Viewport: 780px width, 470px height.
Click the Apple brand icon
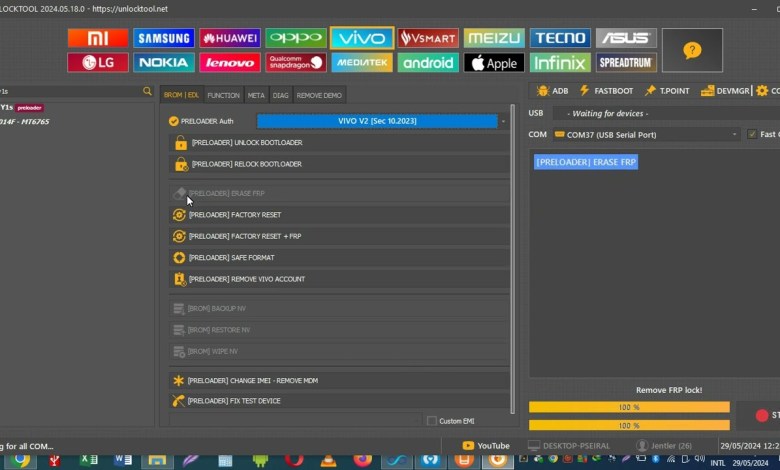coord(494,62)
